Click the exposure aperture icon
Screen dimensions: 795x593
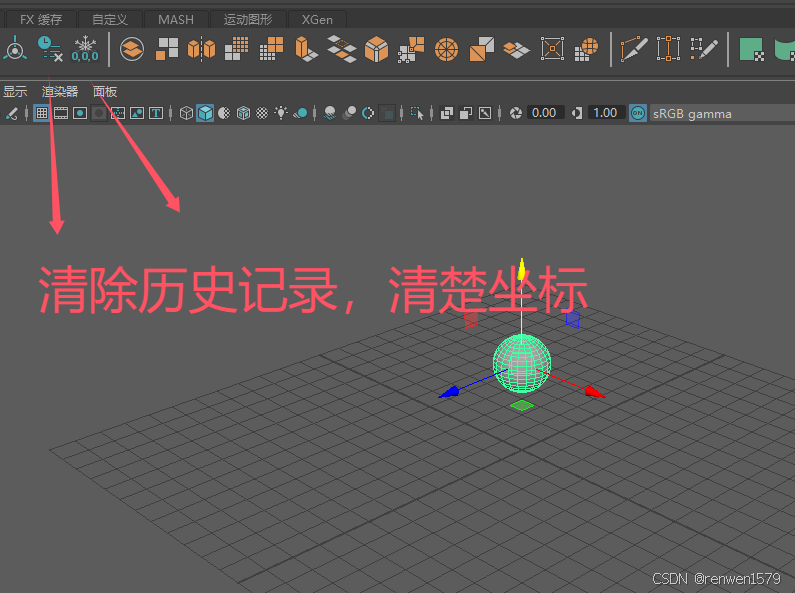pyautogui.click(x=516, y=113)
